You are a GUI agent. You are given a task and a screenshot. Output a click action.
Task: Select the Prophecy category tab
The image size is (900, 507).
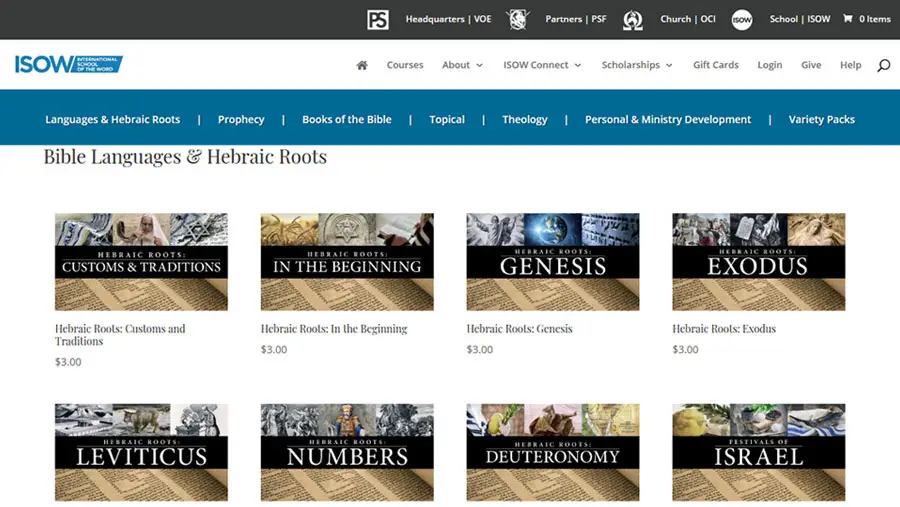point(241,119)
